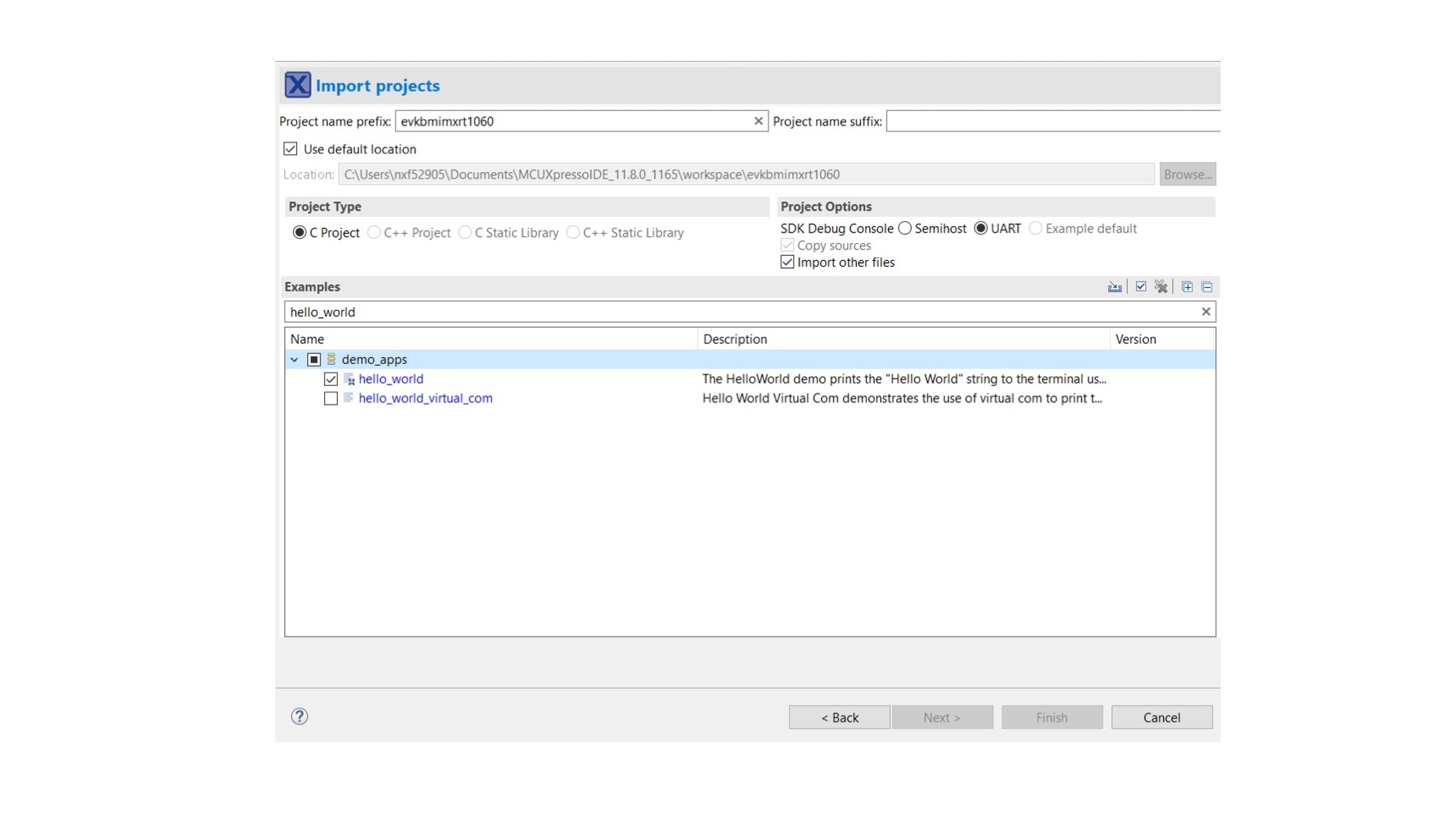Image resolution: width=1456 pixels, height=819 pixels.
Task: Open the import archive icon above Examples
Action: [x=1115, y=287]
